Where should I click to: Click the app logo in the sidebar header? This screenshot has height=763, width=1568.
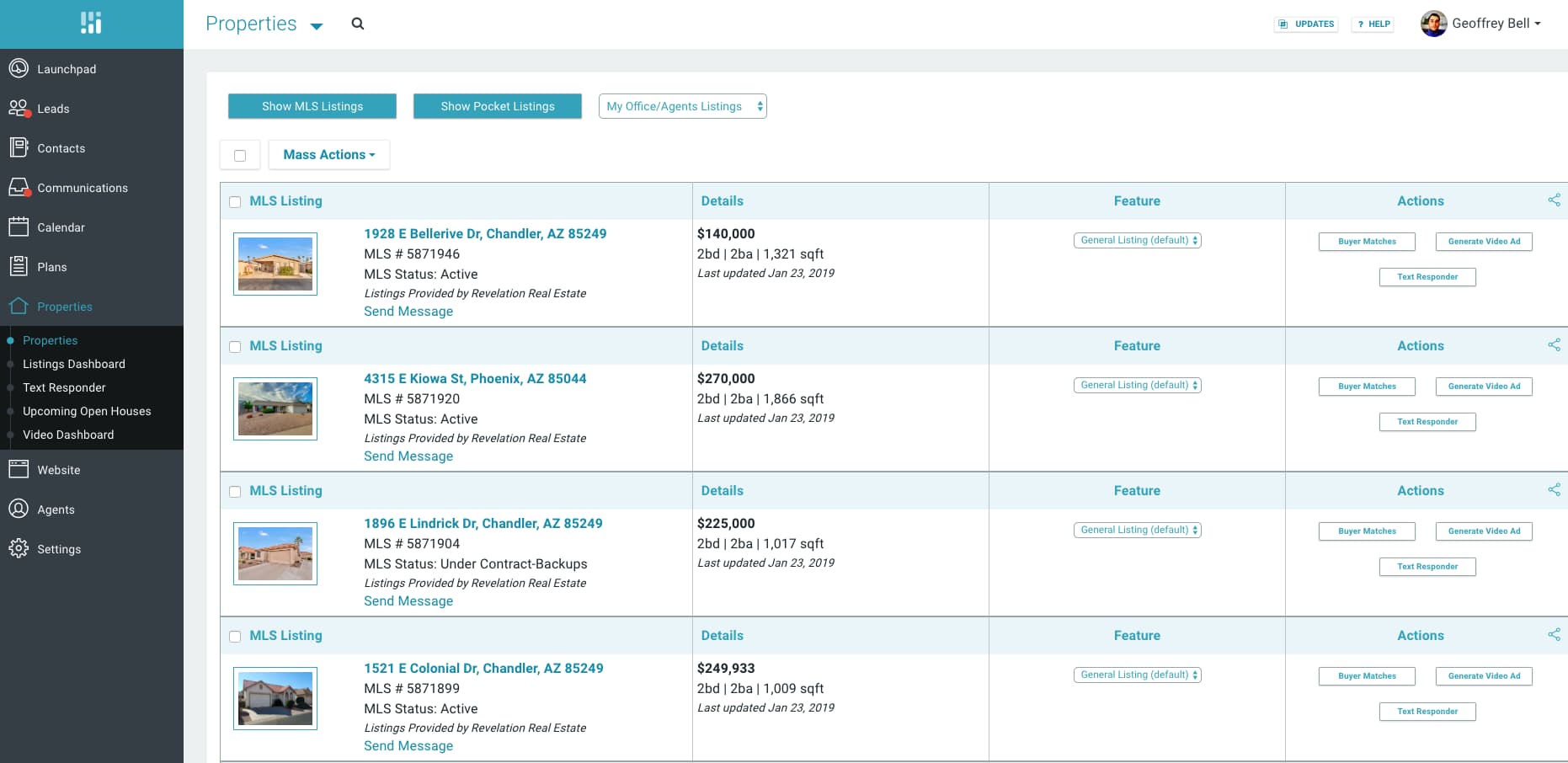point(91,23)
